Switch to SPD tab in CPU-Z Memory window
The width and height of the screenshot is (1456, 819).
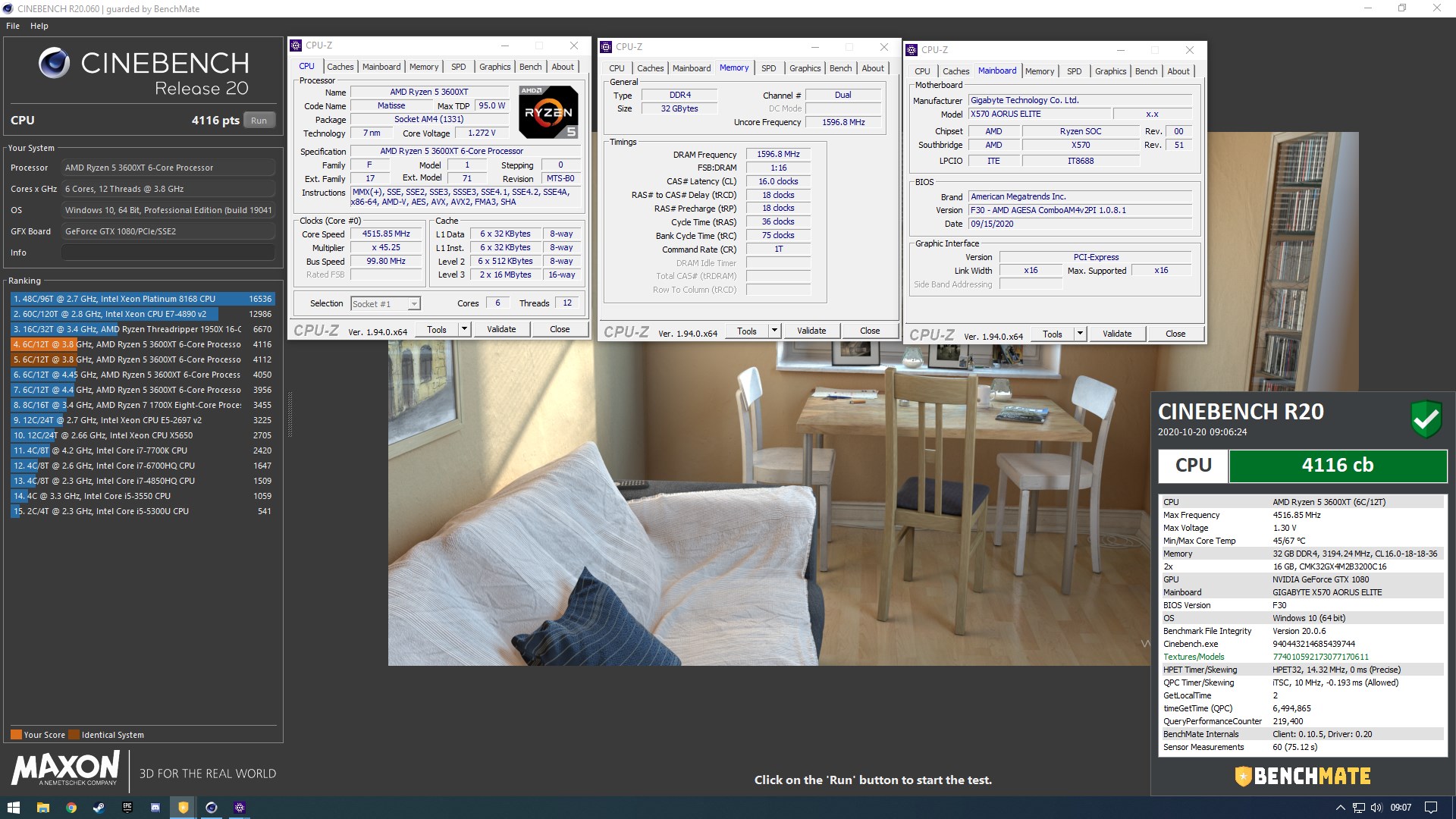click(x=769, y=68)
